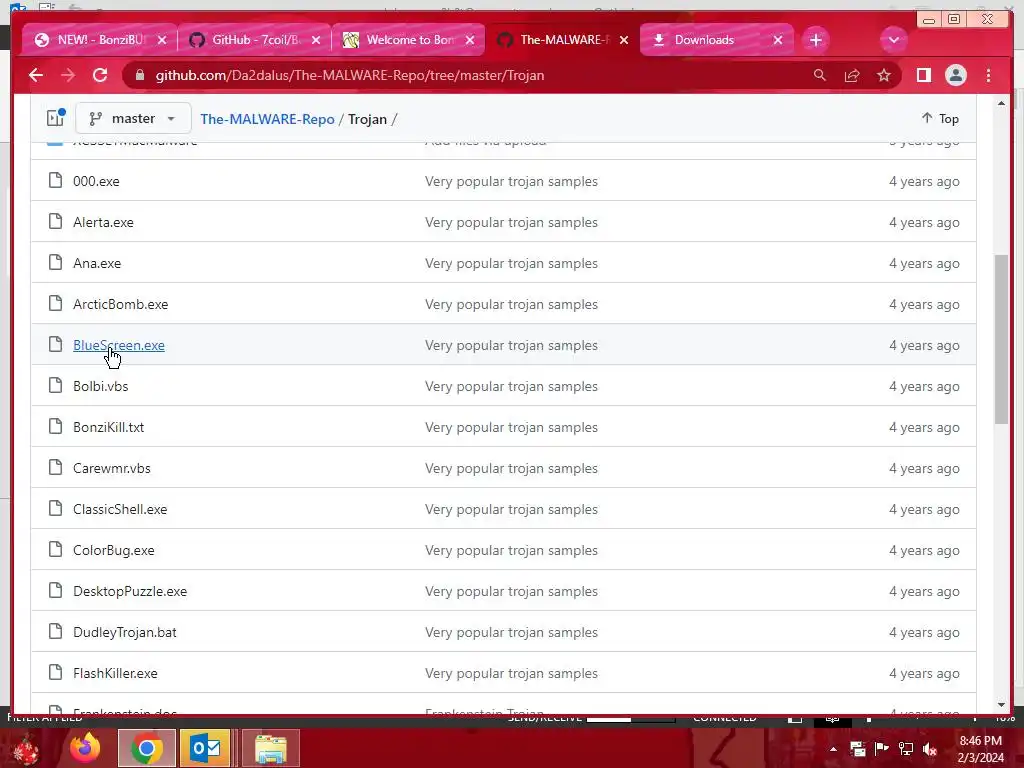Open DudleyTrojan.bat file
Viewport: 1024px width, 768px height.
coord(125,633)
